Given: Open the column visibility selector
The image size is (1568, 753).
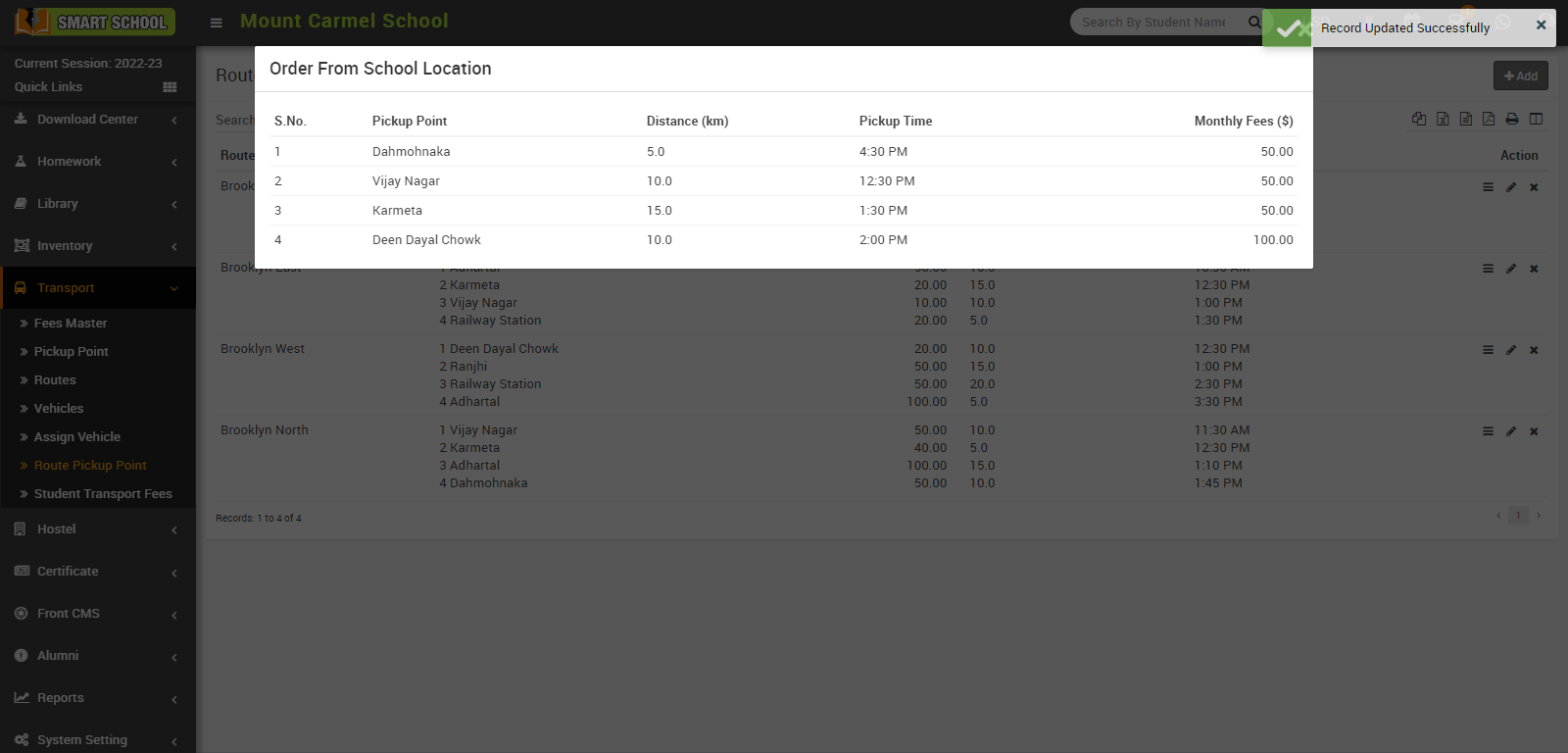Looking at the screenshot, I should tap(1536, 119).
